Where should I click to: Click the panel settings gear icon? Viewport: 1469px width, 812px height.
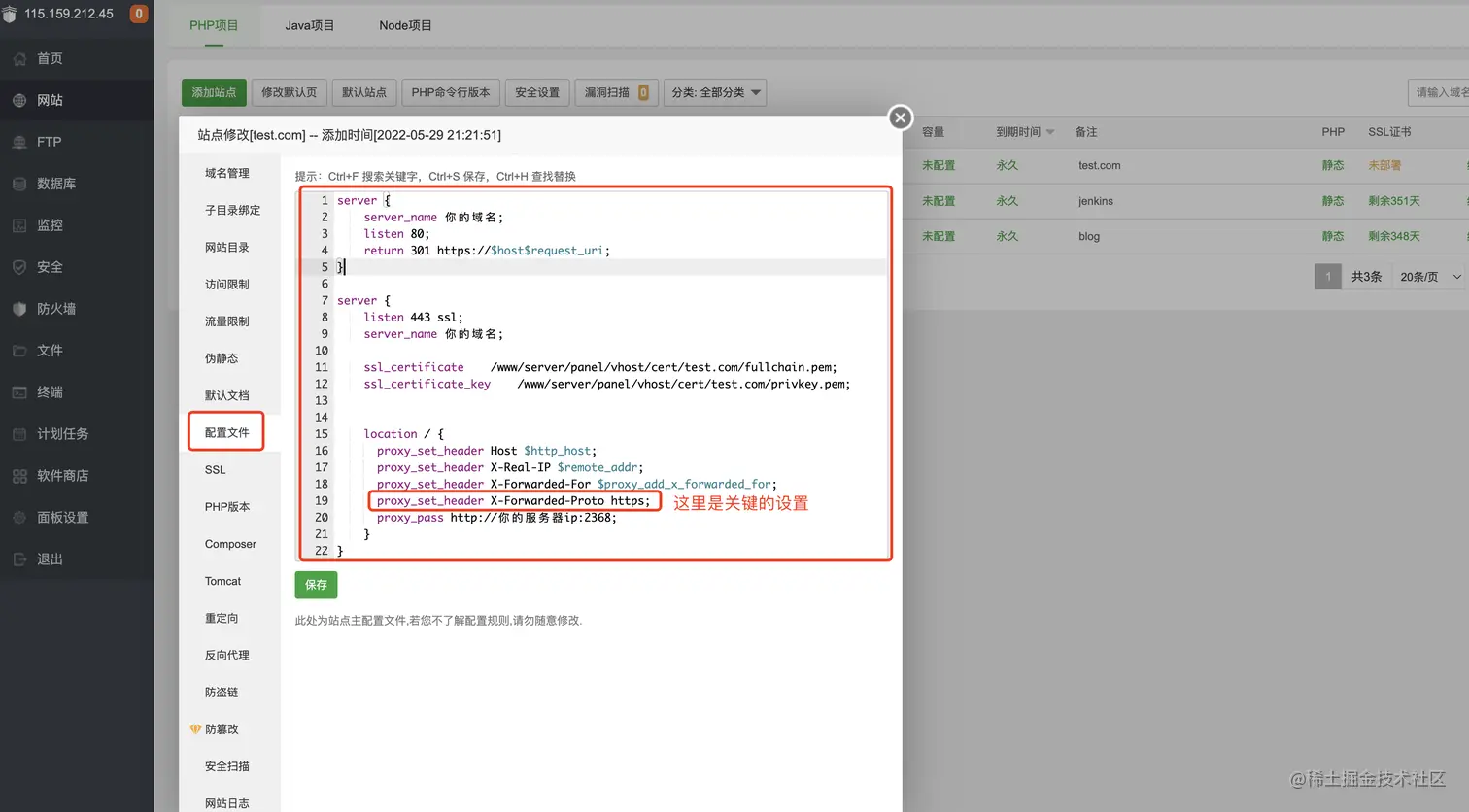(x=19, y=519)
